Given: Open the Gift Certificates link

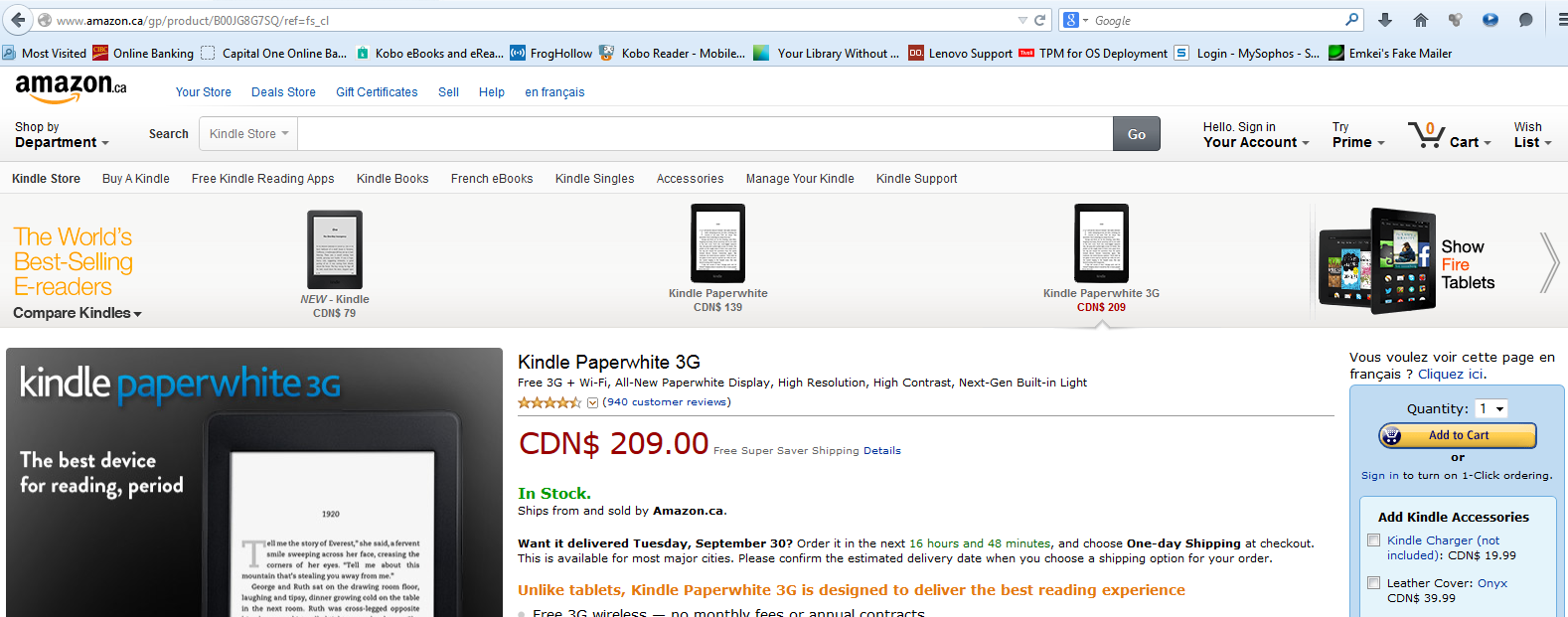Looking at the screenshot, I should (x=377, y=92).
